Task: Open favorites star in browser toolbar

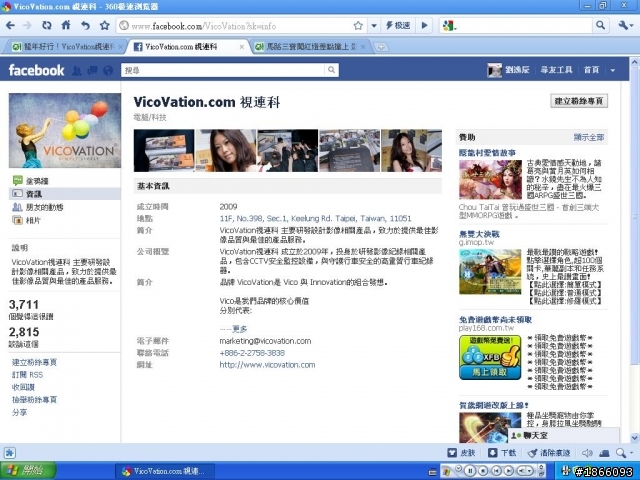Action: 104,26
